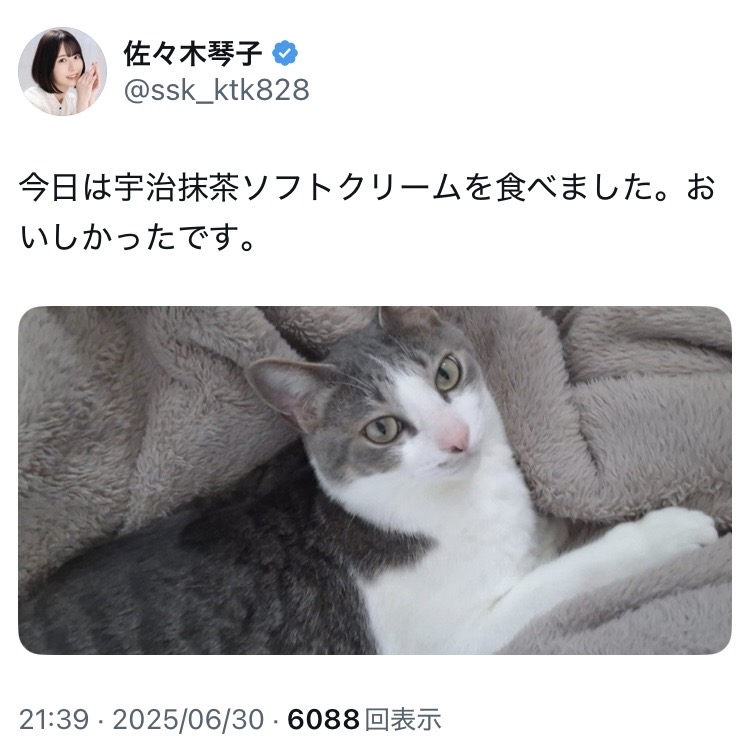Click the cat's pink nose in photo
The height and width of the screenshot is (750, 750).
pyautogui.click(x=454, y=439)
